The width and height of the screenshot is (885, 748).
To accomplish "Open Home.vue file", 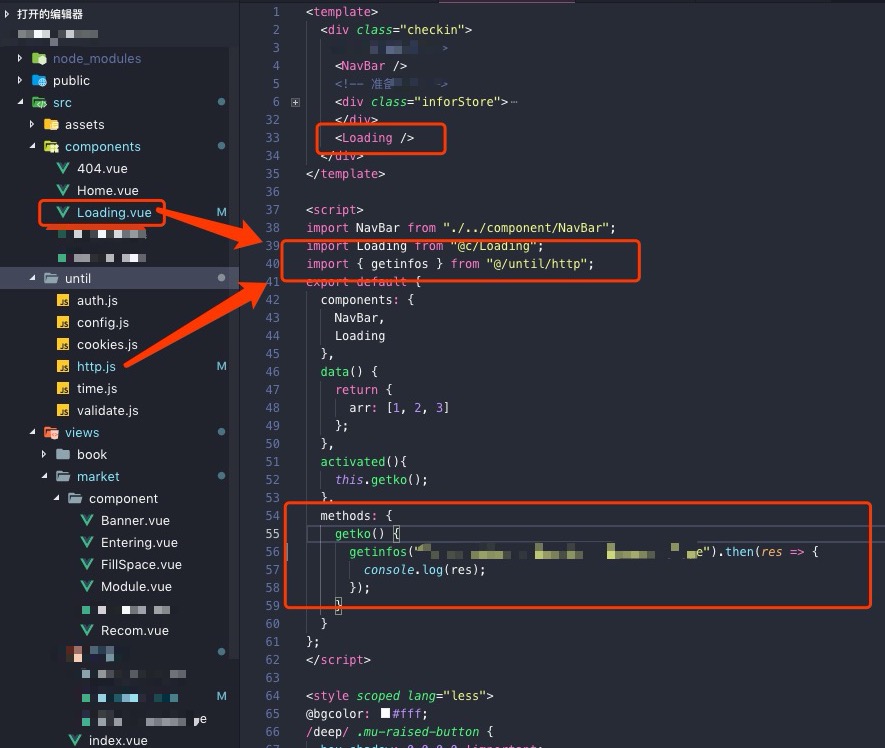I will 108,190.
